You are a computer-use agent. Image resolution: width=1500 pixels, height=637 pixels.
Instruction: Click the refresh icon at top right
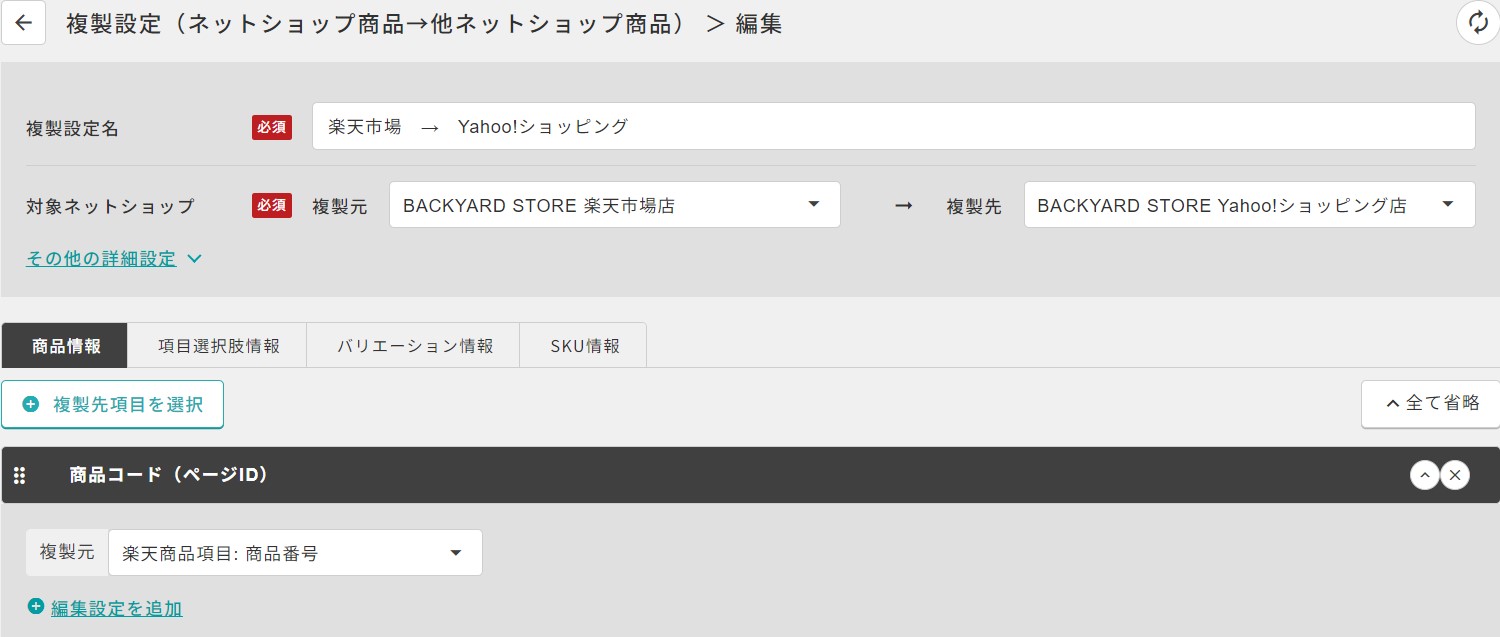click(1477, 23)
